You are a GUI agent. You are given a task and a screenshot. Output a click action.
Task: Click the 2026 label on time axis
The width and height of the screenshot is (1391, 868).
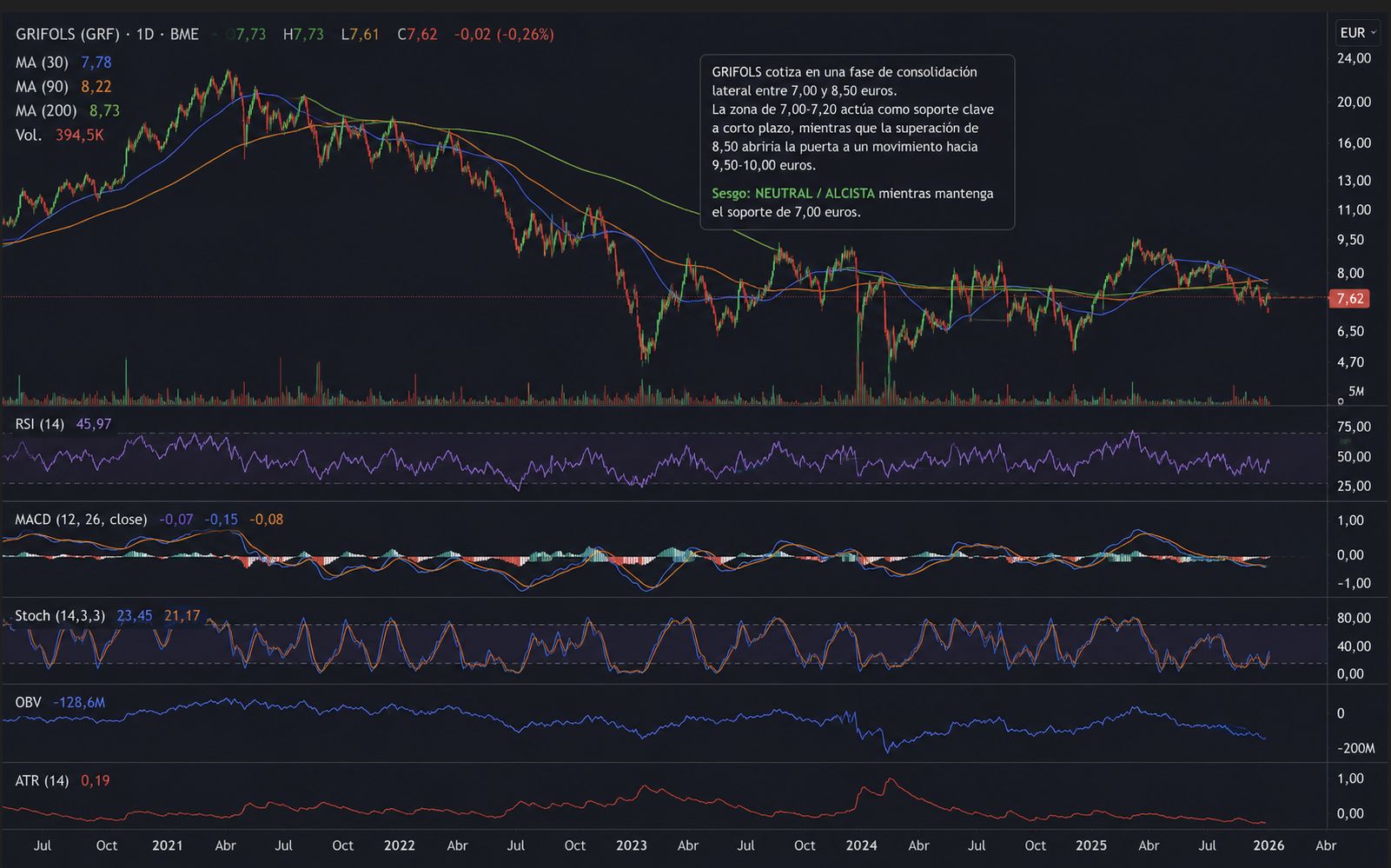click(1268, 845)
